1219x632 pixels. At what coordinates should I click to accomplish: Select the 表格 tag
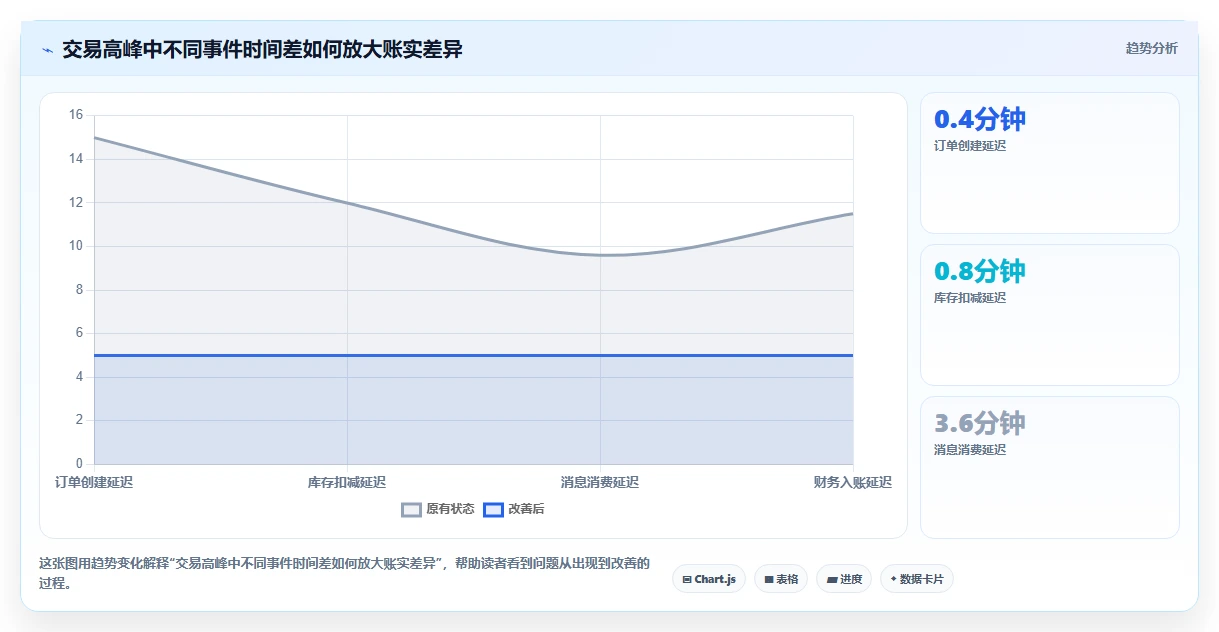click(x=781, y=579)
